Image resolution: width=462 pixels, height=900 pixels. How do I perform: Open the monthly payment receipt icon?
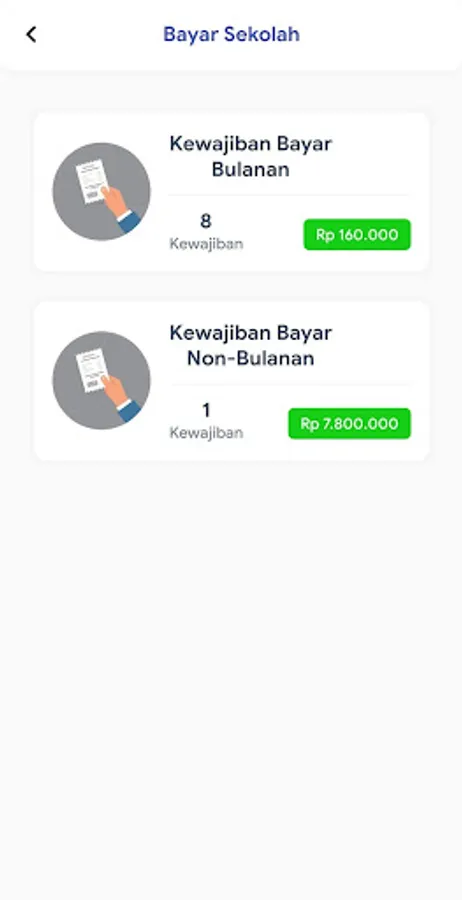102,192
